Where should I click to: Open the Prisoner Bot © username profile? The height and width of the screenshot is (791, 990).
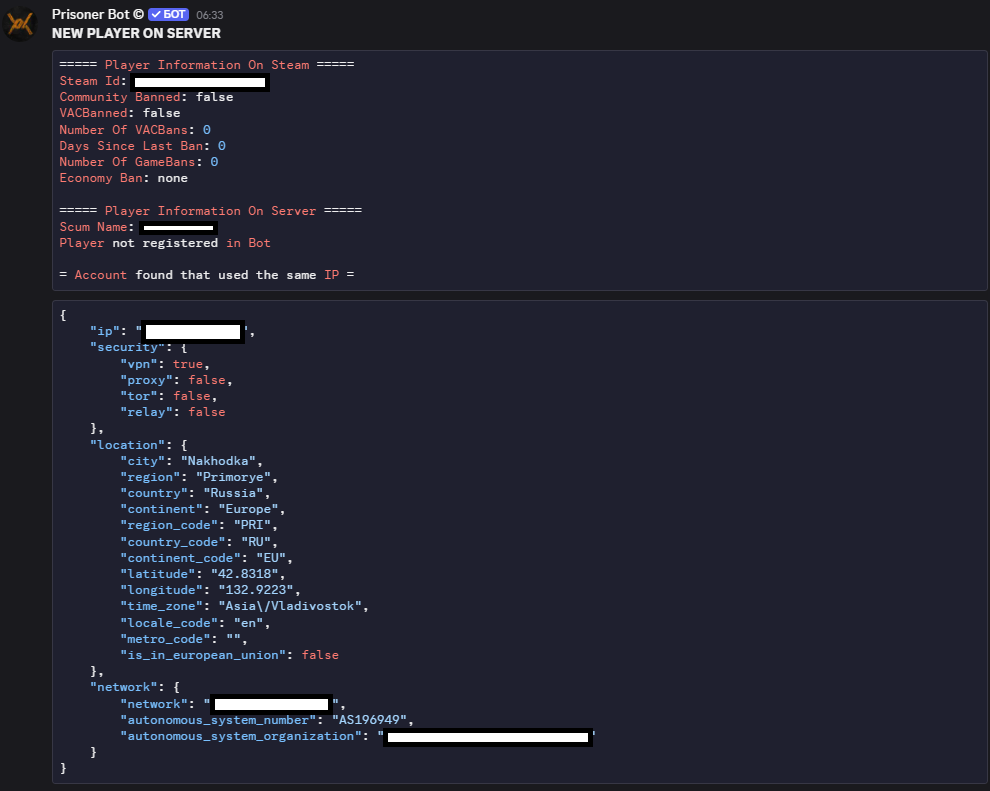point(97,15)
